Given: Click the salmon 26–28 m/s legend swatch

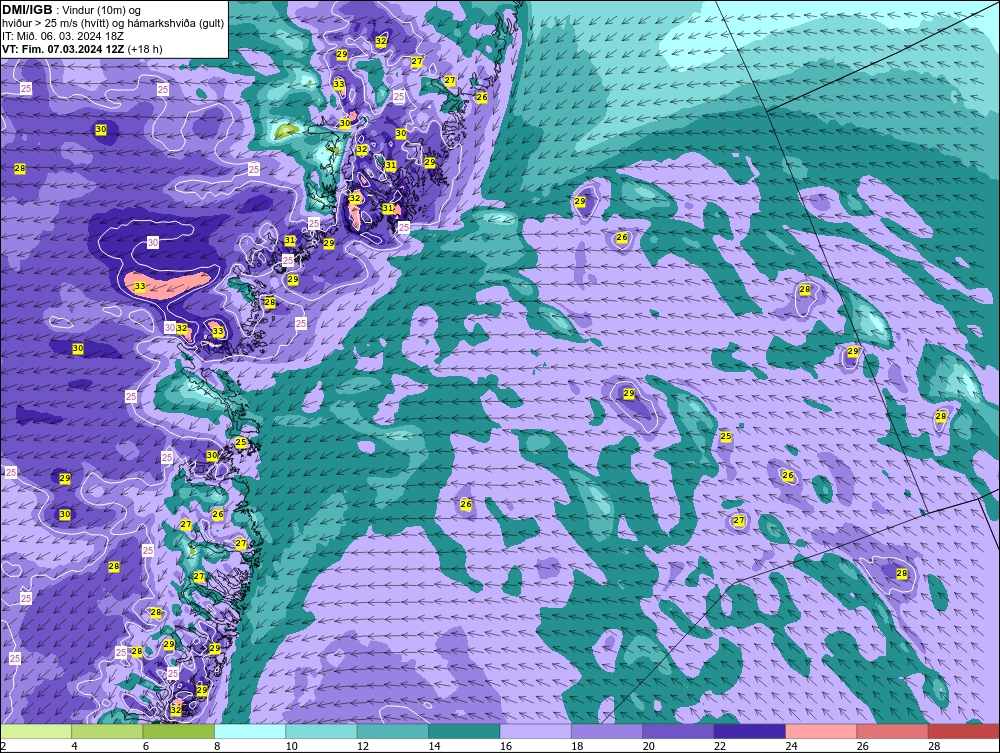Looking at the screenshot, I should 893,731.
